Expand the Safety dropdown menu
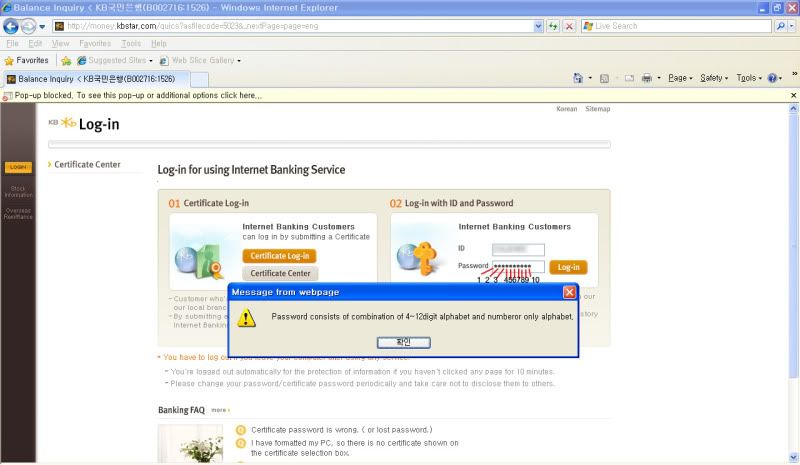 [714, 78]
